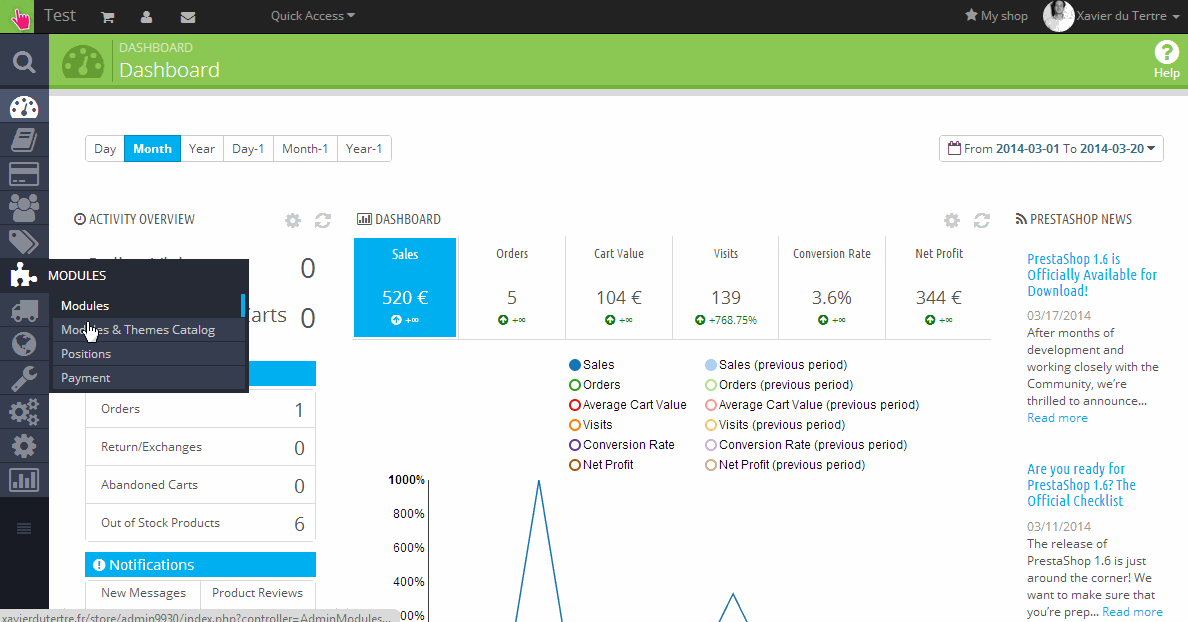The height and width of the screenshot is (622, 1188).
Task: Click the Help question mark icon
Action: (x=1166, y=52)
